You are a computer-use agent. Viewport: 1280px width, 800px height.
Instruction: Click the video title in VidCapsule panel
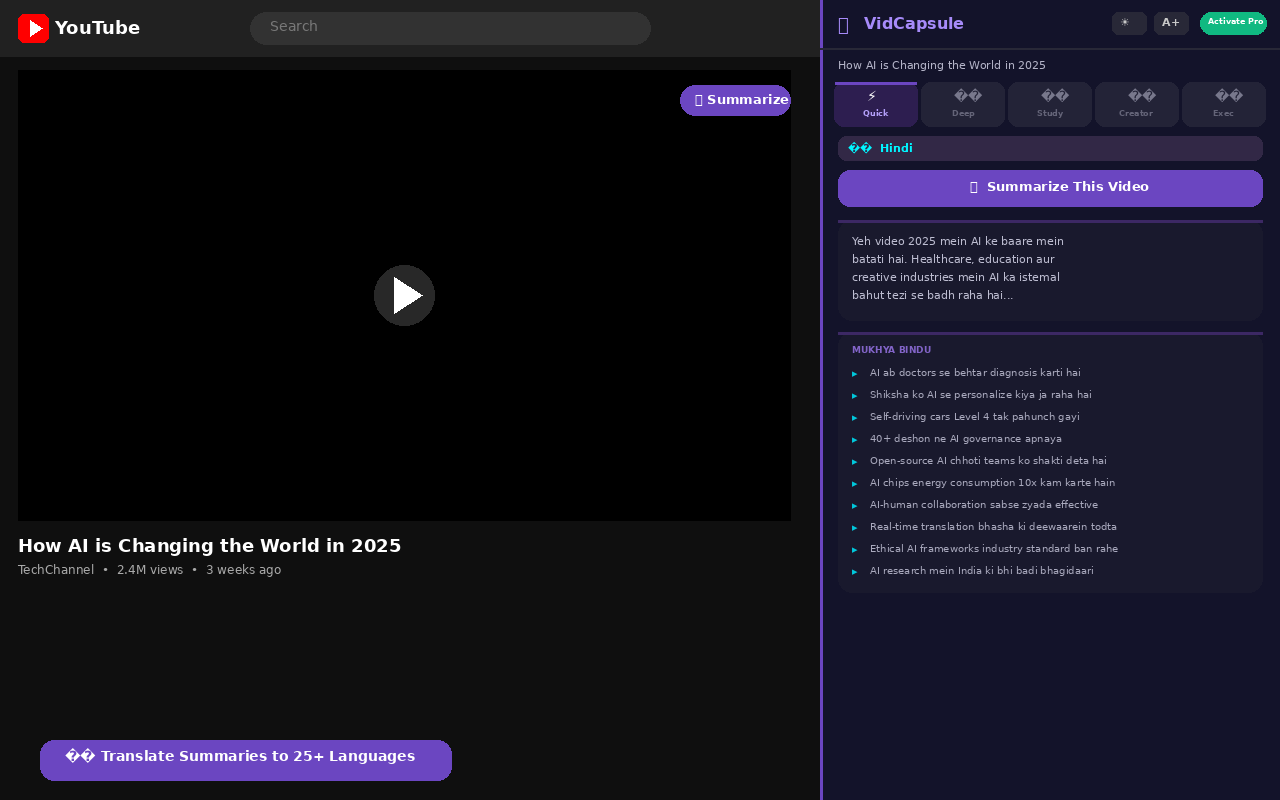click(x=942, y=66)
